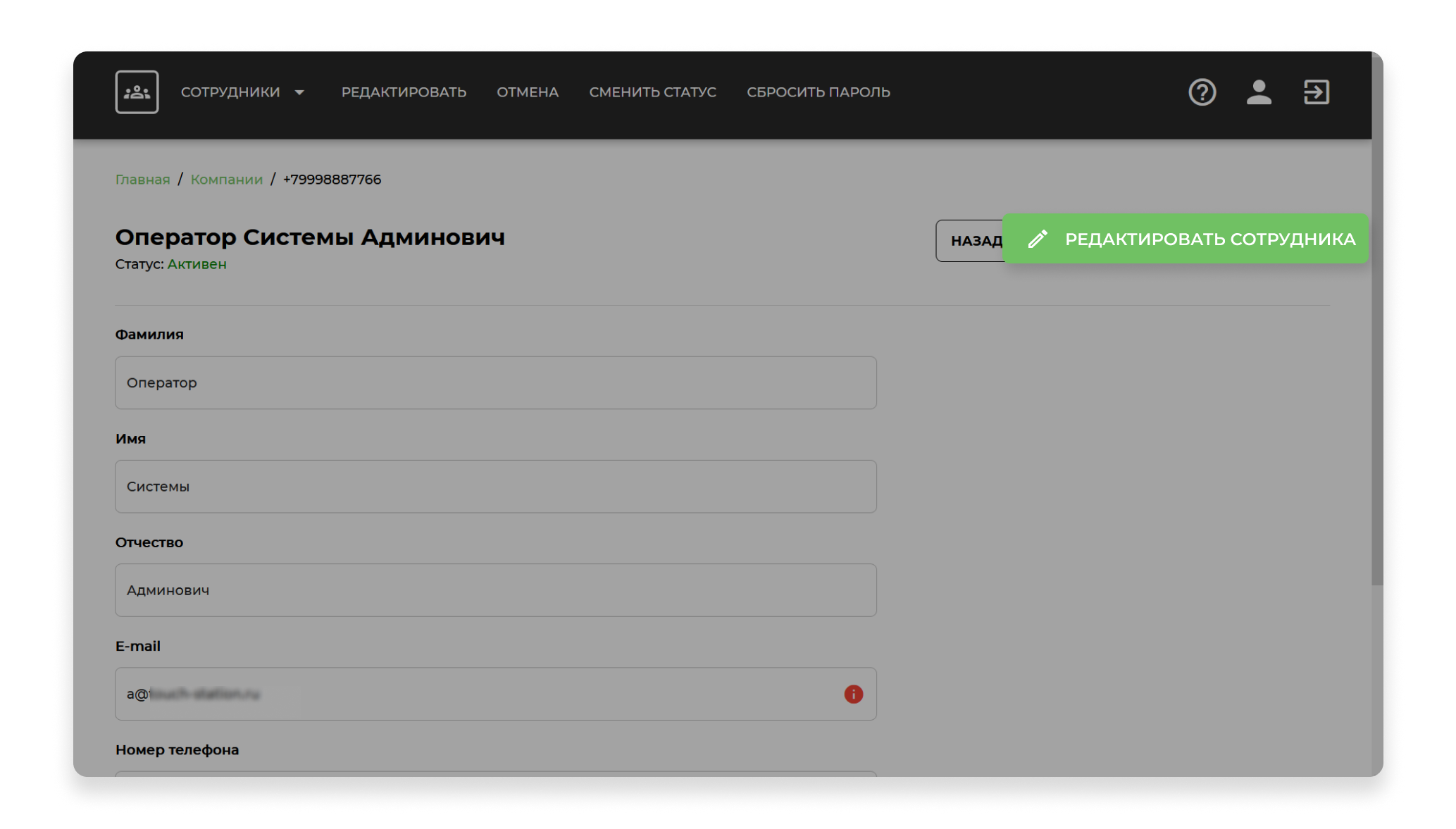The image size is (1456, 829).
Task: Click the Номер телефона label
Action: pyautogui.click(x=177, y=750)
